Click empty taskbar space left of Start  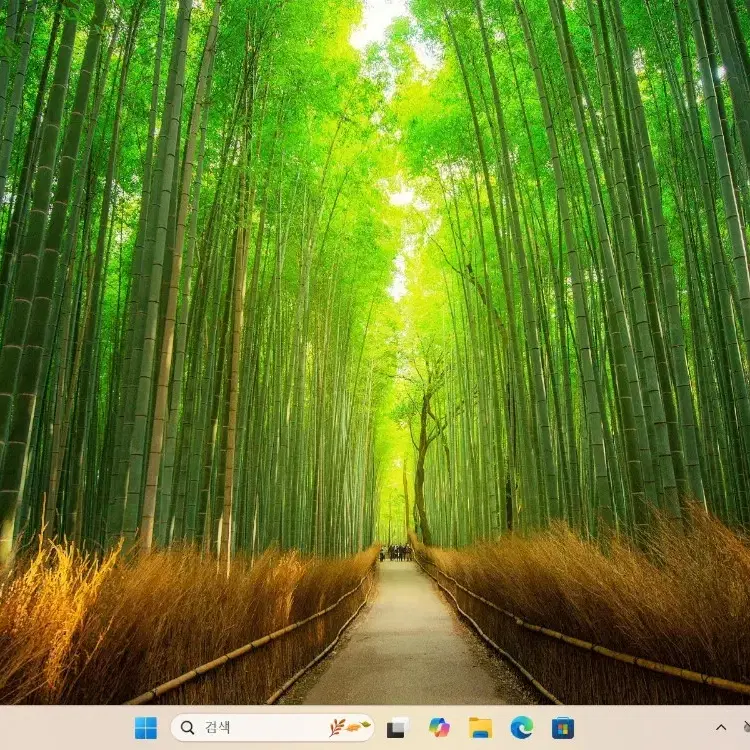pos(60,728)
